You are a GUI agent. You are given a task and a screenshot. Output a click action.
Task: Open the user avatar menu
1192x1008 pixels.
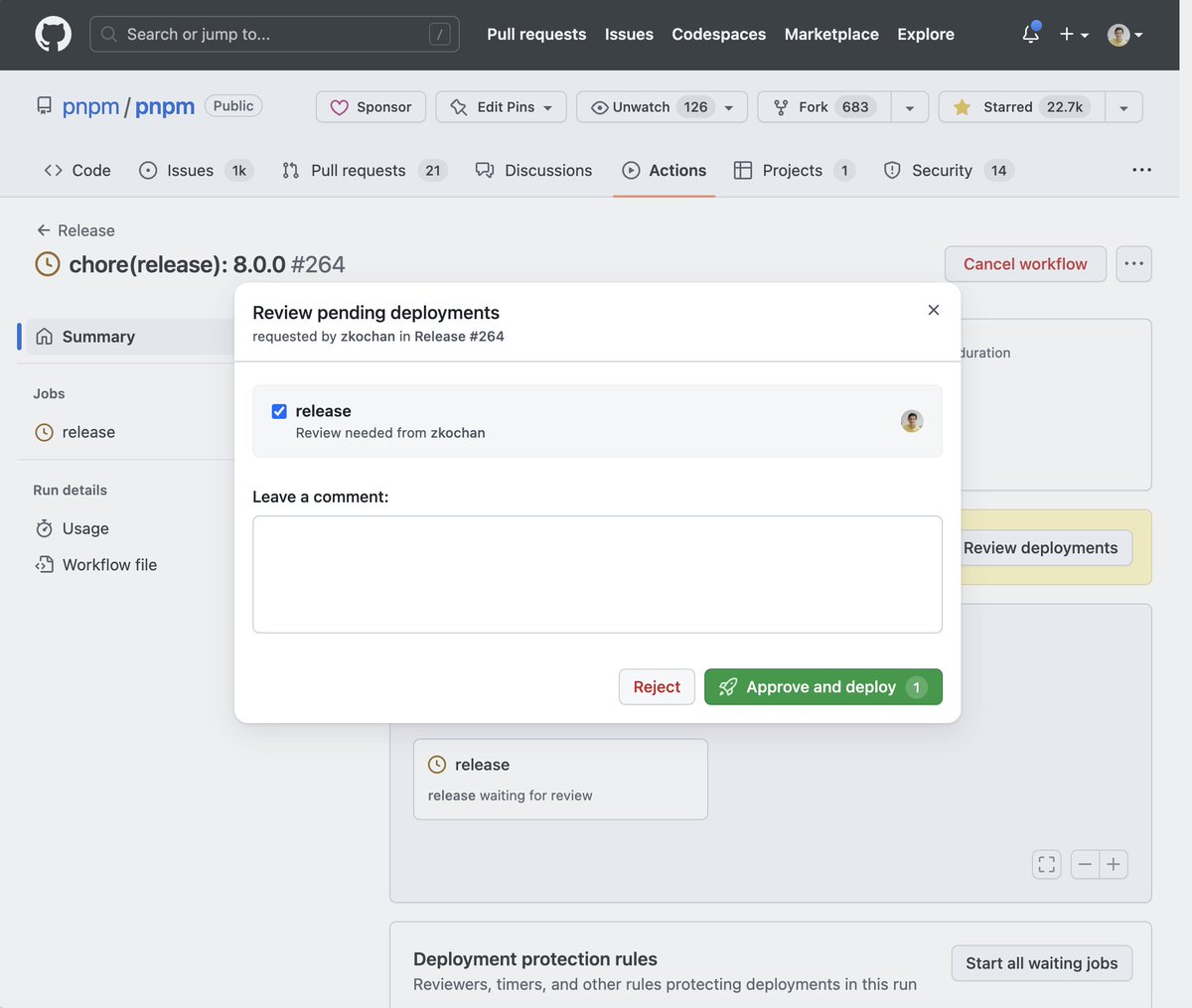[1125, 35]
